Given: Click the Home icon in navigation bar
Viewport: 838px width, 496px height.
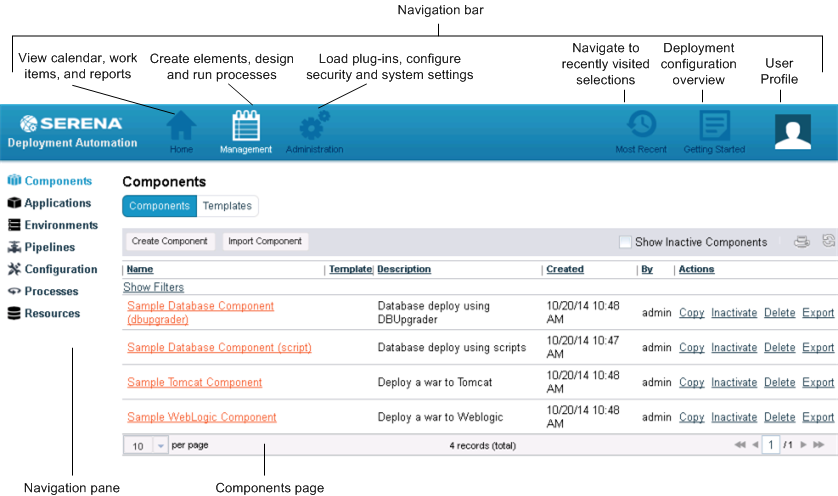Looking at the screenshot, I should 181,127.
